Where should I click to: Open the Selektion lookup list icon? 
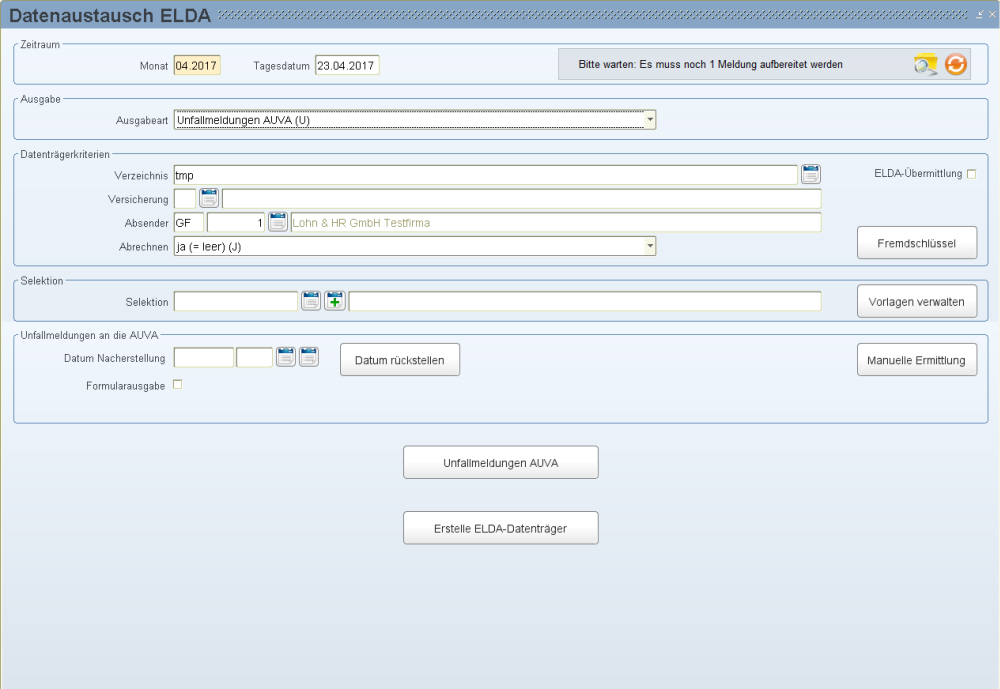(311, 301)
